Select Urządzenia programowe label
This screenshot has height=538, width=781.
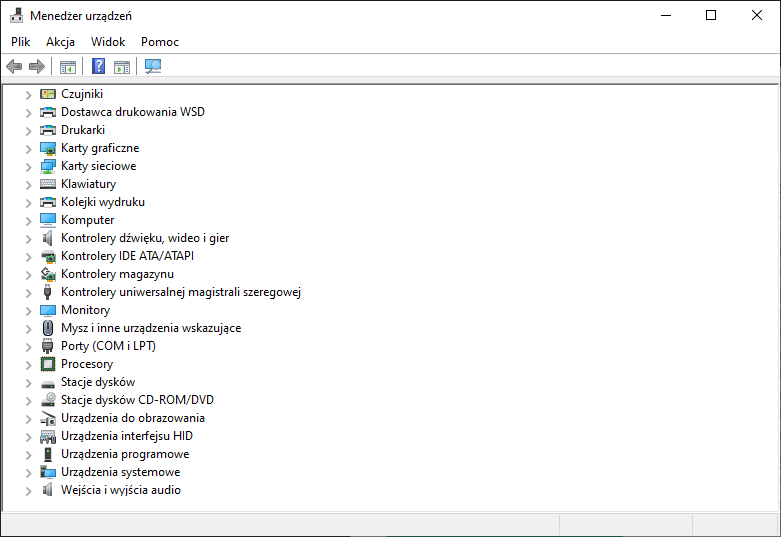click(x=125, y=454)
